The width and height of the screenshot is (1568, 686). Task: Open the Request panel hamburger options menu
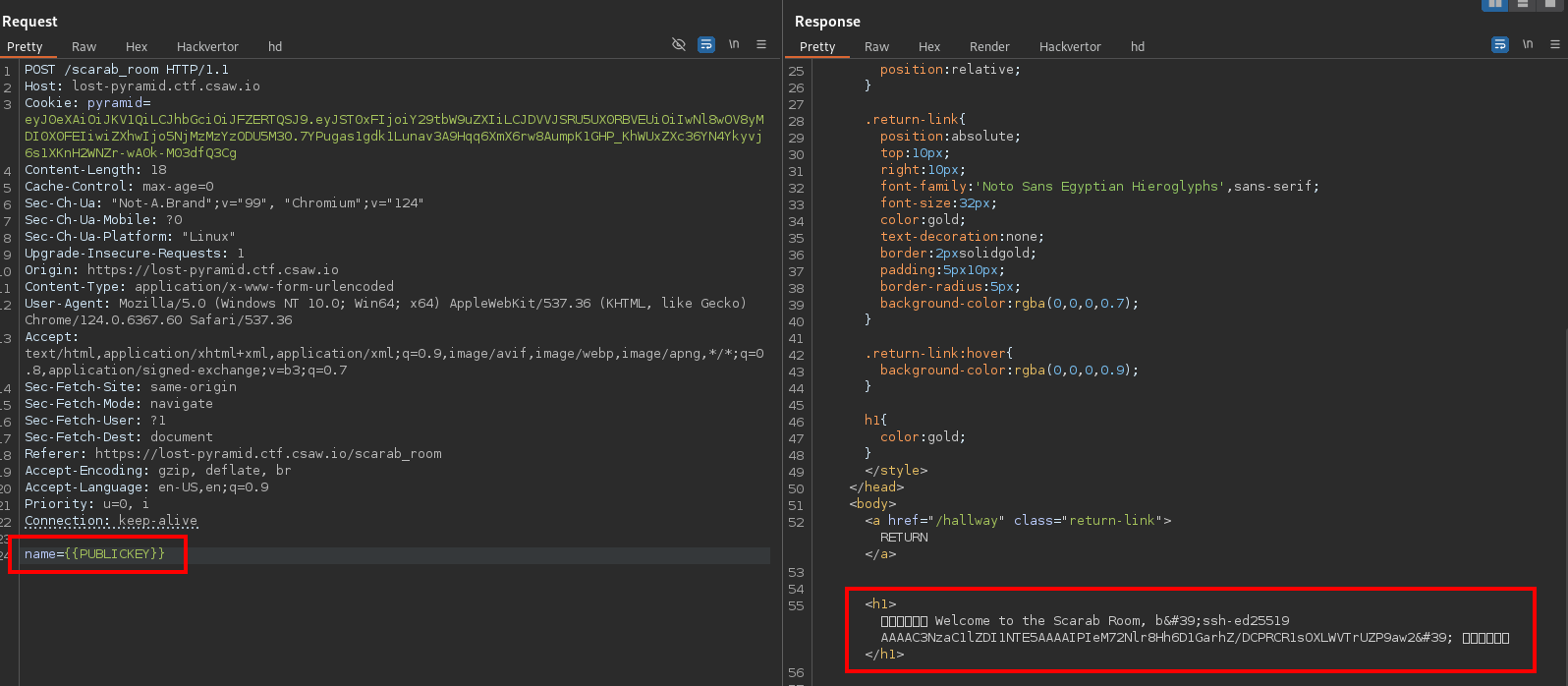[760, 44]
